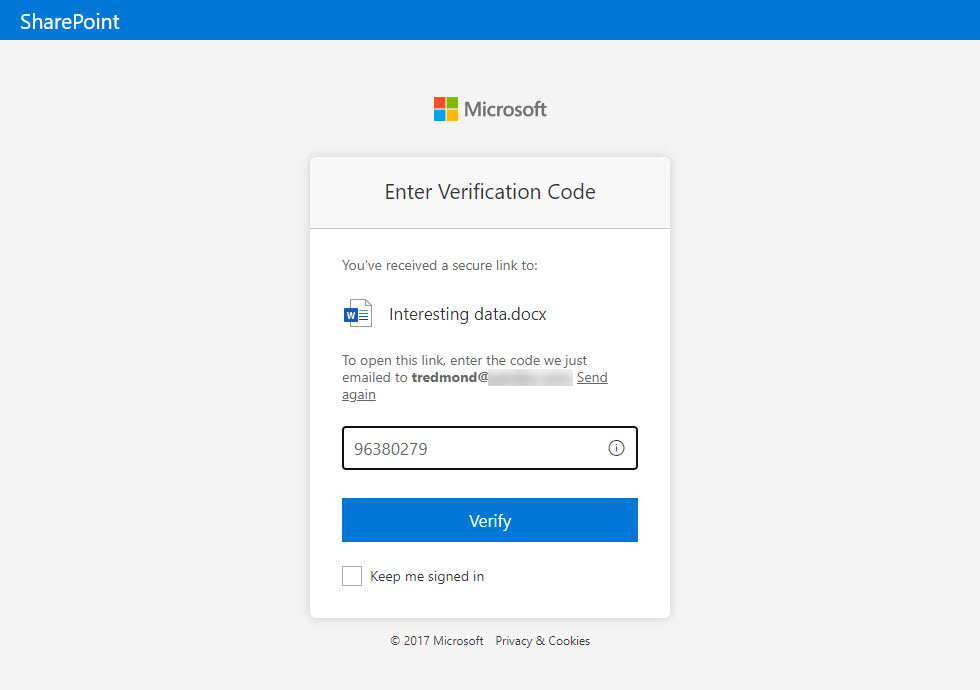
Task: Click the Microsoft wordmark text
Action: [505, 109]
